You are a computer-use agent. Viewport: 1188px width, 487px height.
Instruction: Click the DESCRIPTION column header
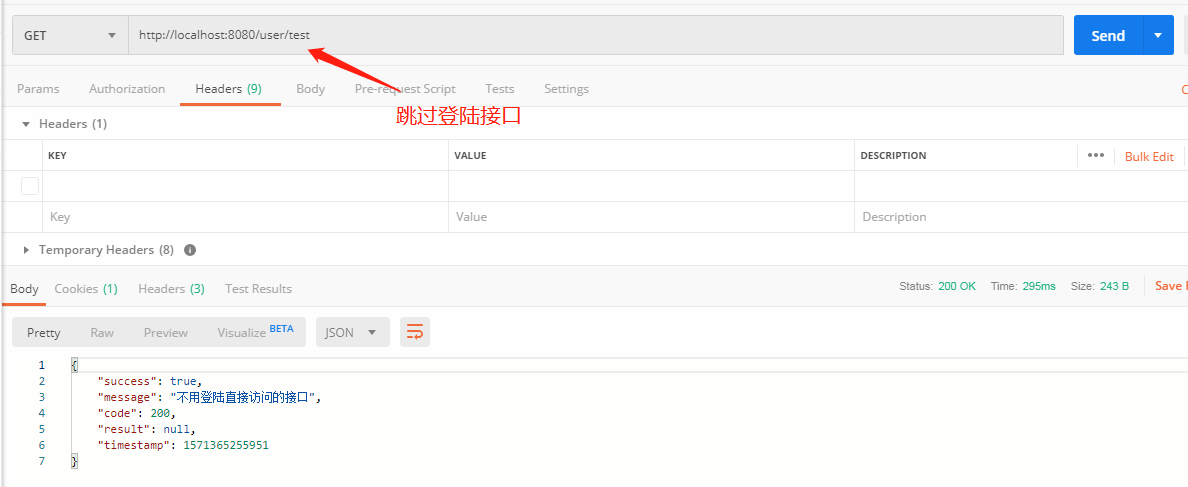pyautogui.click(x=893, y=155)
